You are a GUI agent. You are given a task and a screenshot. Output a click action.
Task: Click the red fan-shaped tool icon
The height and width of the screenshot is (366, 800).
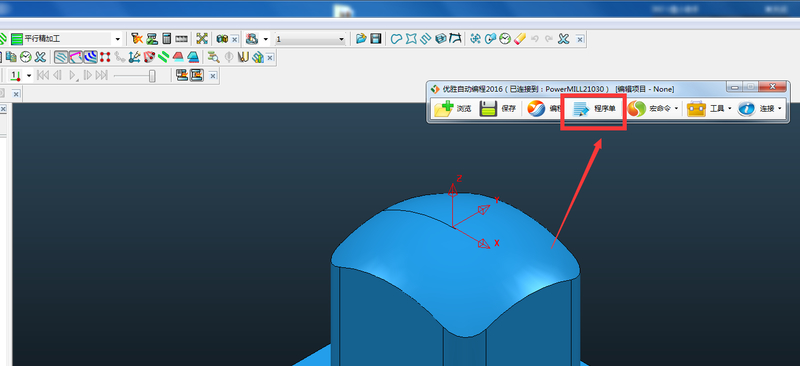[149, 57]
